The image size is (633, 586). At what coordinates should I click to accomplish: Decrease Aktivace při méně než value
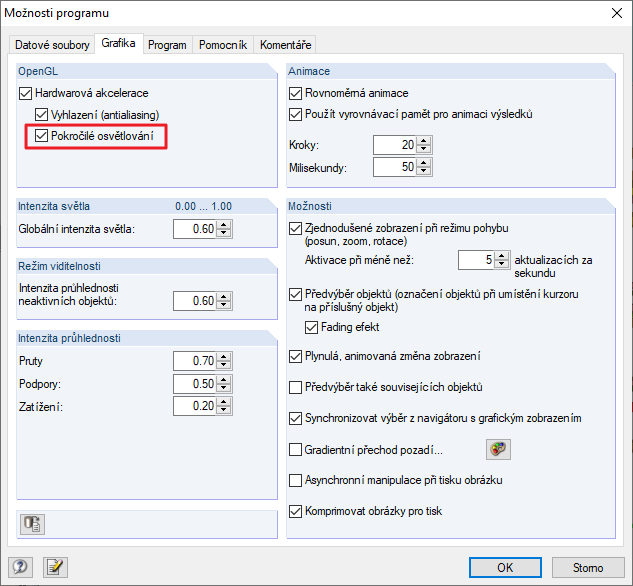click(501, 264)
